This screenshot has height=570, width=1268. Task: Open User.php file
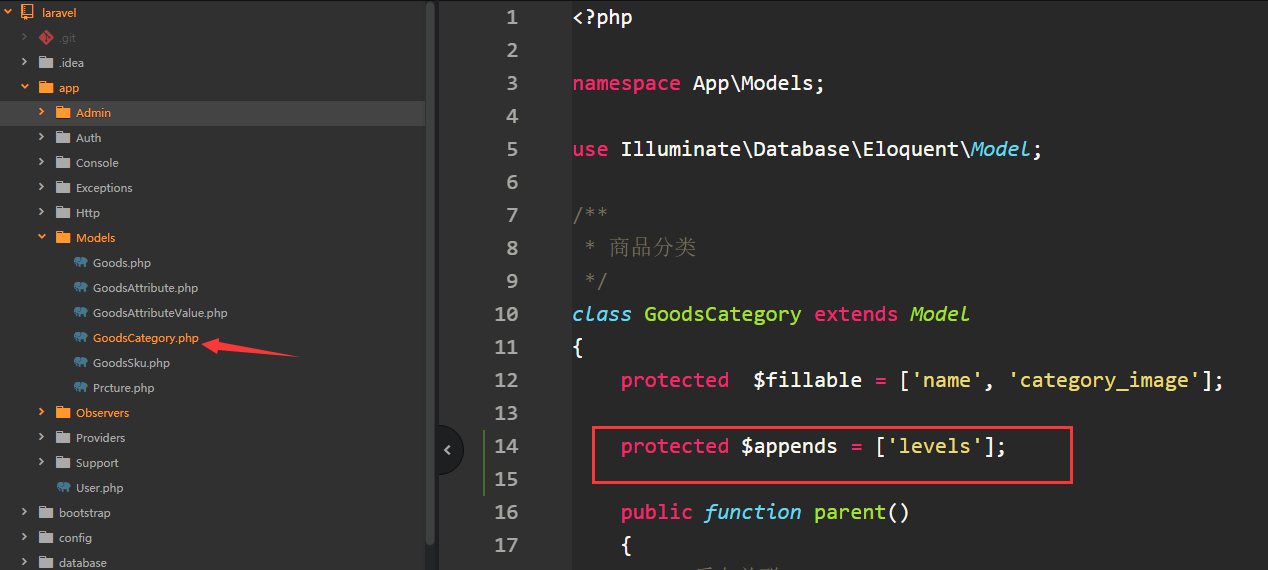pyautogui.click(x=100, y=488)
